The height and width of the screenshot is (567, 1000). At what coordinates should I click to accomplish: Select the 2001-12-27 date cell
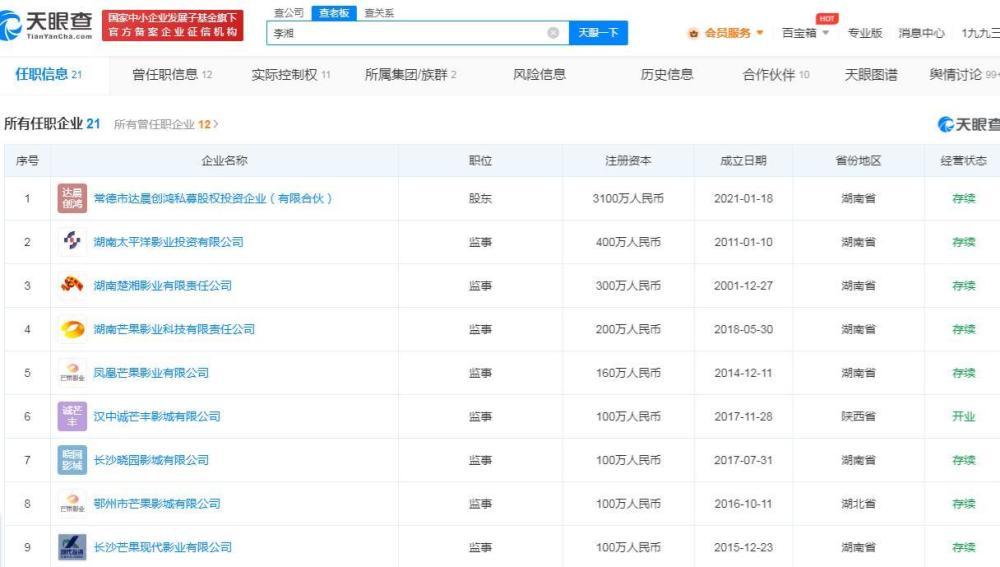(743, 285)
